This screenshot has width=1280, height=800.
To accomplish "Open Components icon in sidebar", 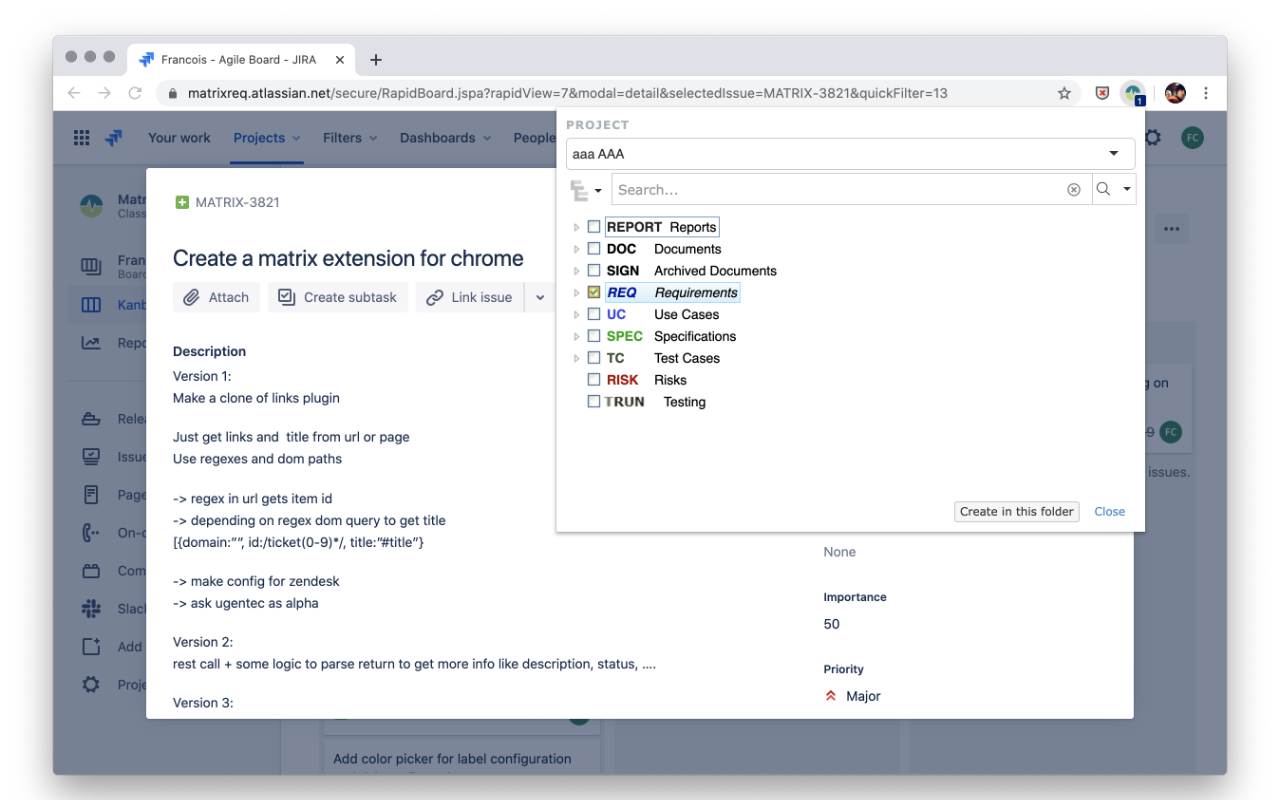I will coord(91,571).
